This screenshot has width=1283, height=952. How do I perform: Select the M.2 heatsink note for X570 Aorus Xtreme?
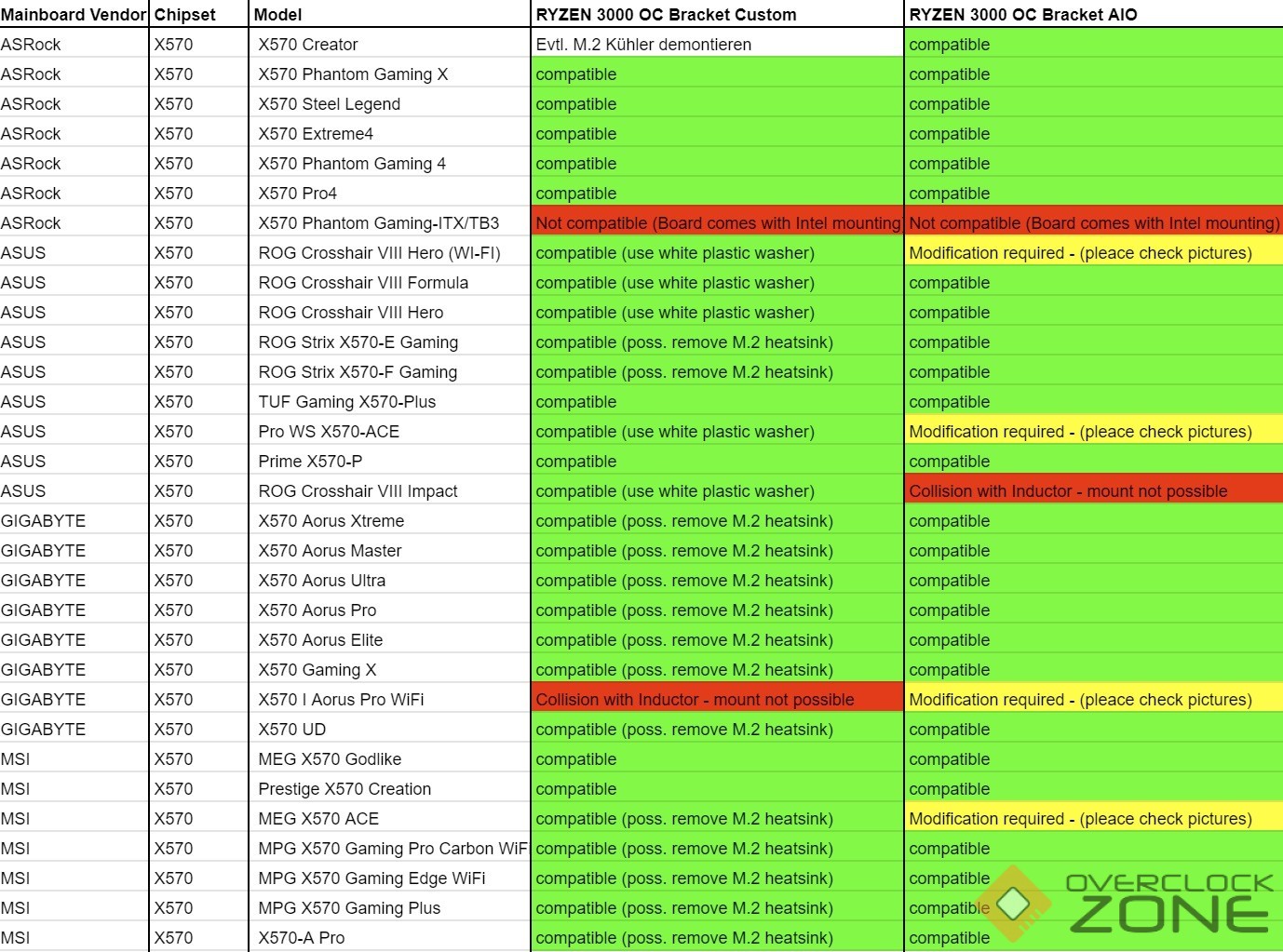click(x=717, y=520)
